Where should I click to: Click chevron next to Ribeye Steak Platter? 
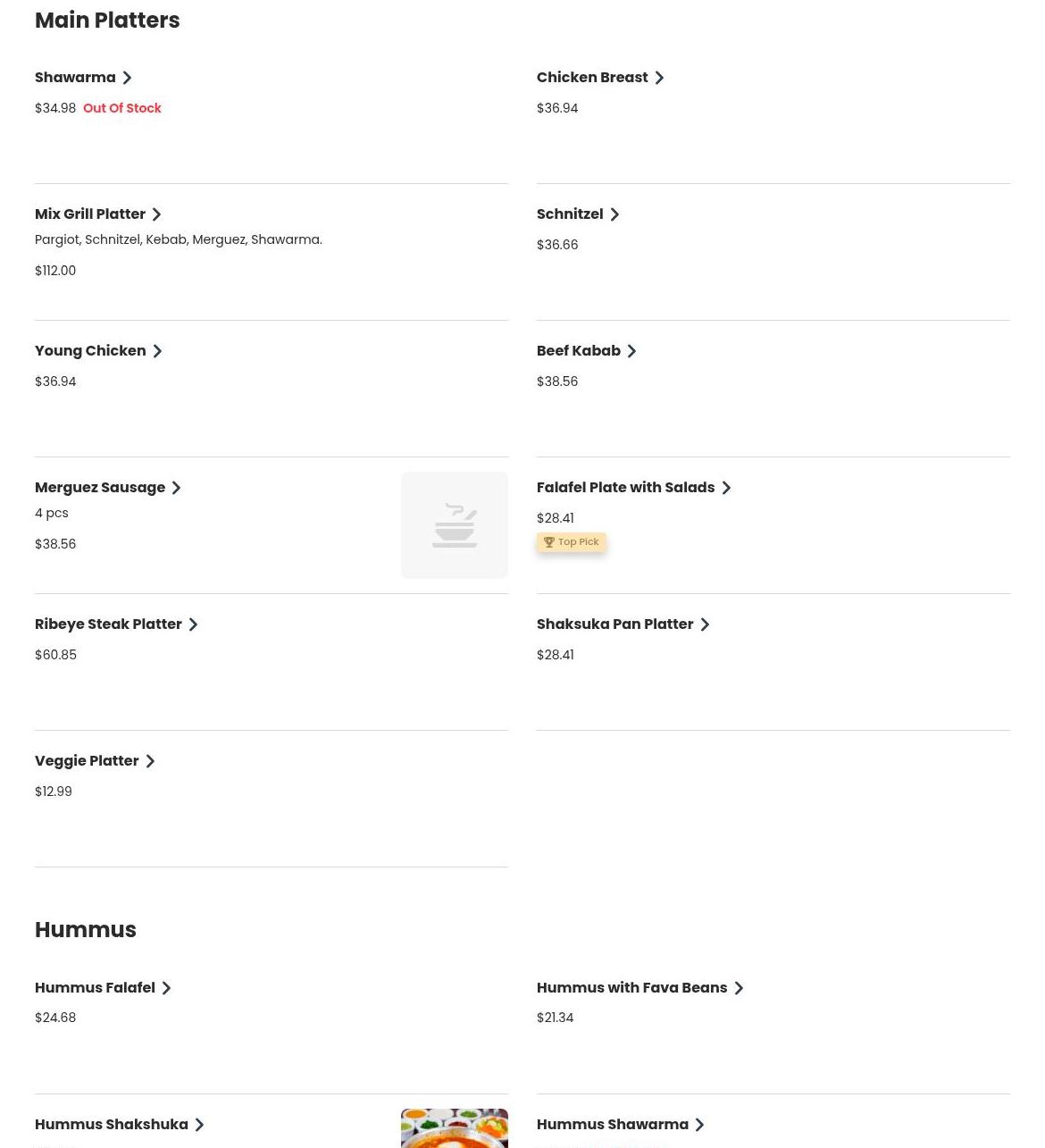tap(193, 624)
